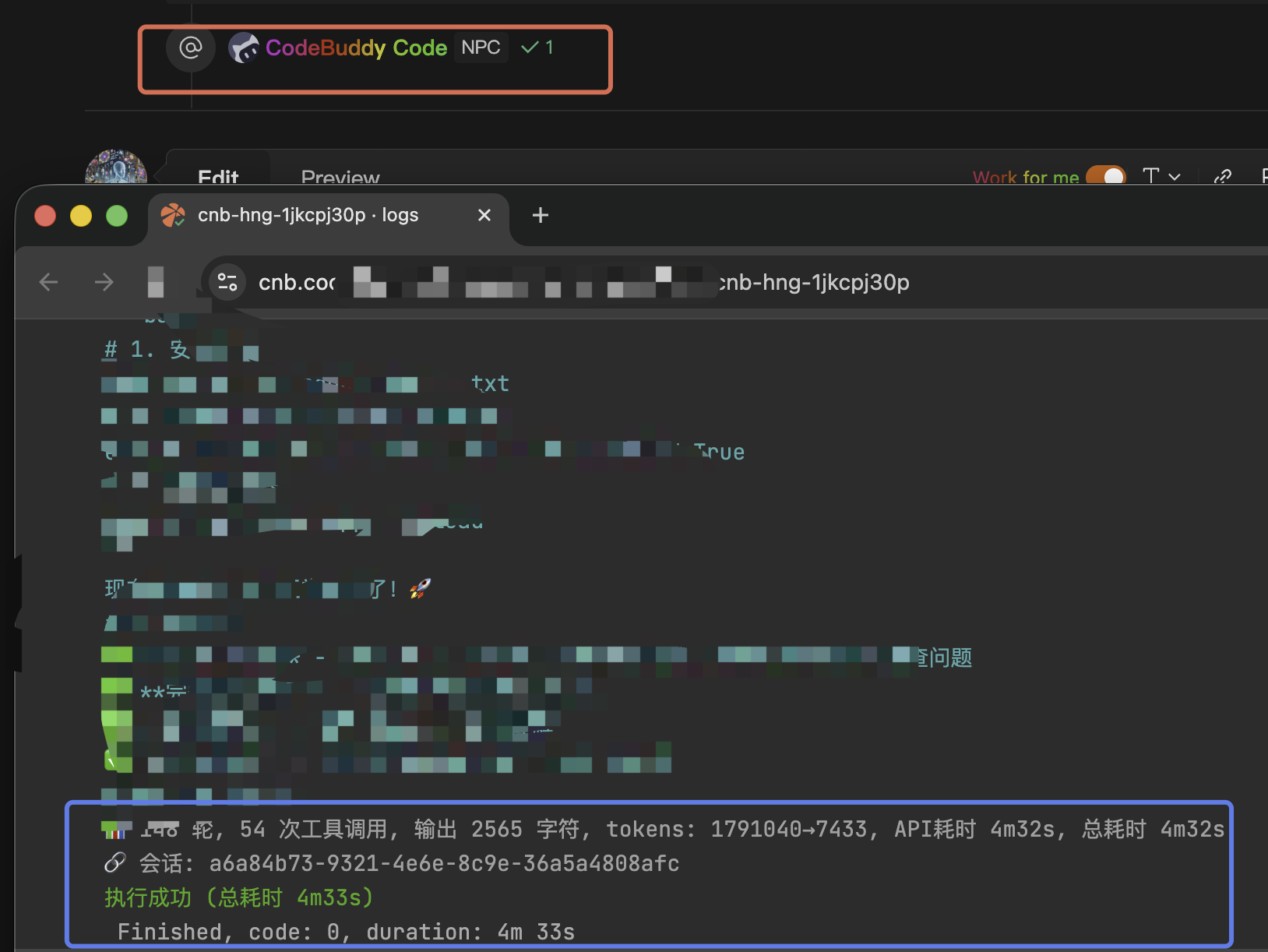
Task: Go back with the browser back arrow
Action: coord(48,282)
